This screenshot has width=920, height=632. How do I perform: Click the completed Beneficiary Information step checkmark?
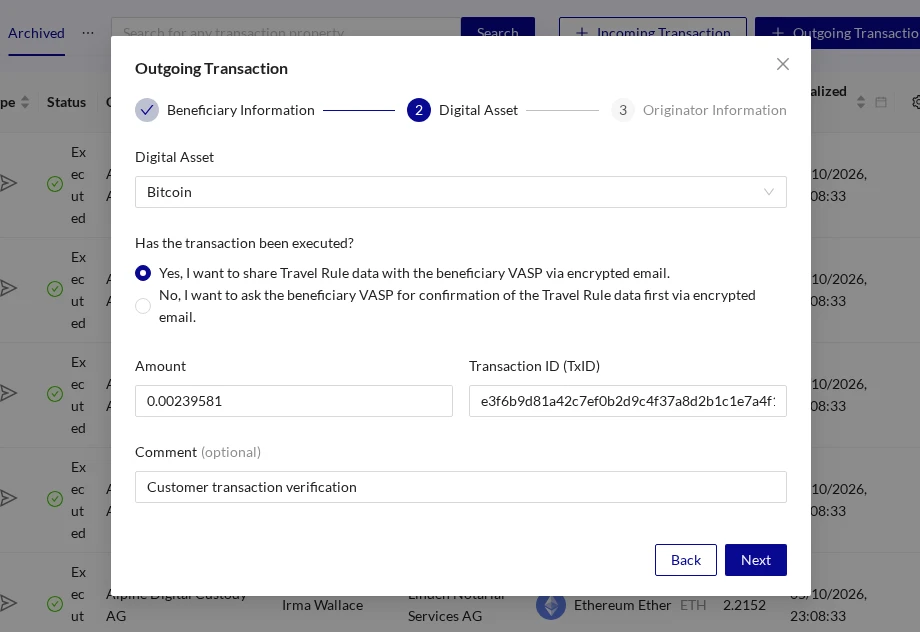coord(147,110)
